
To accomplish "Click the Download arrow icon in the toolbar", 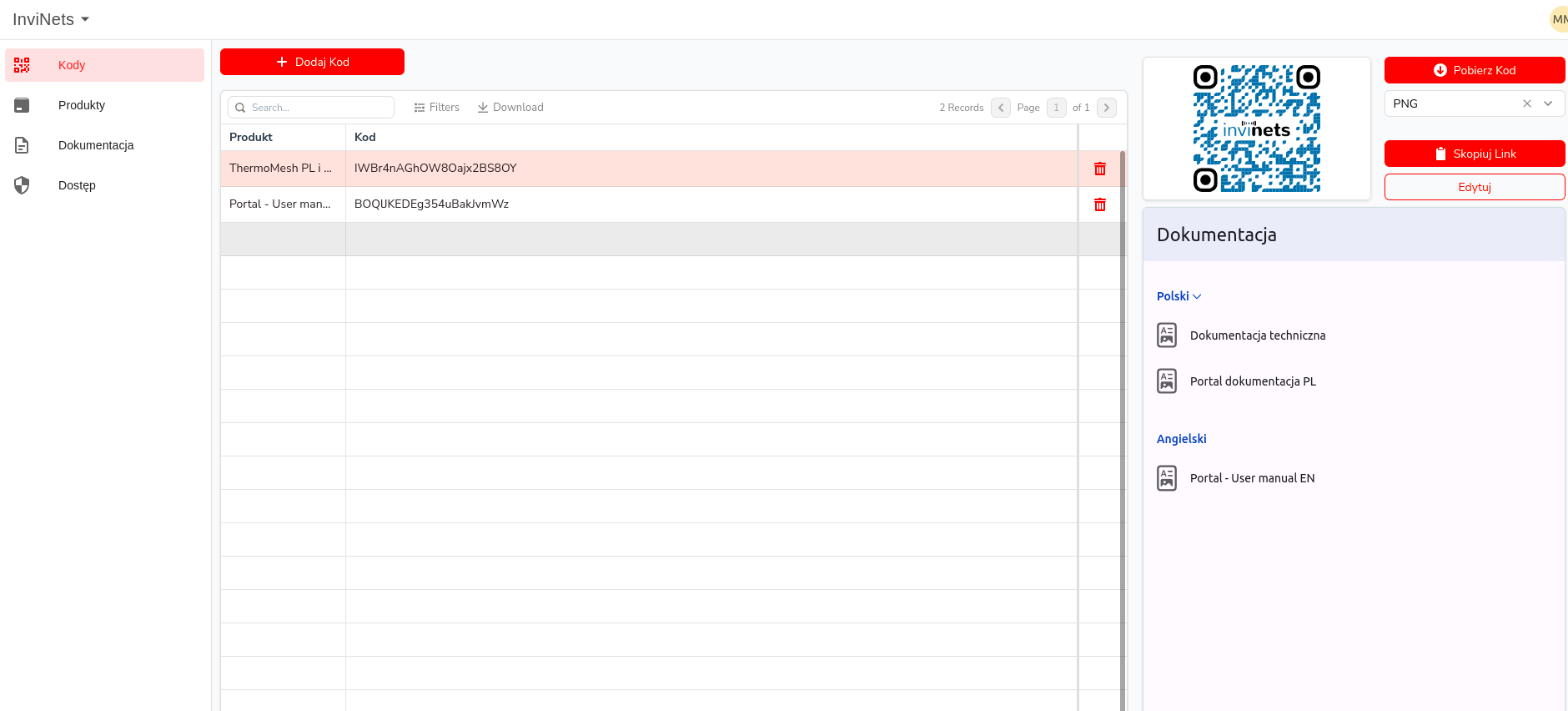I will [483, 108].
